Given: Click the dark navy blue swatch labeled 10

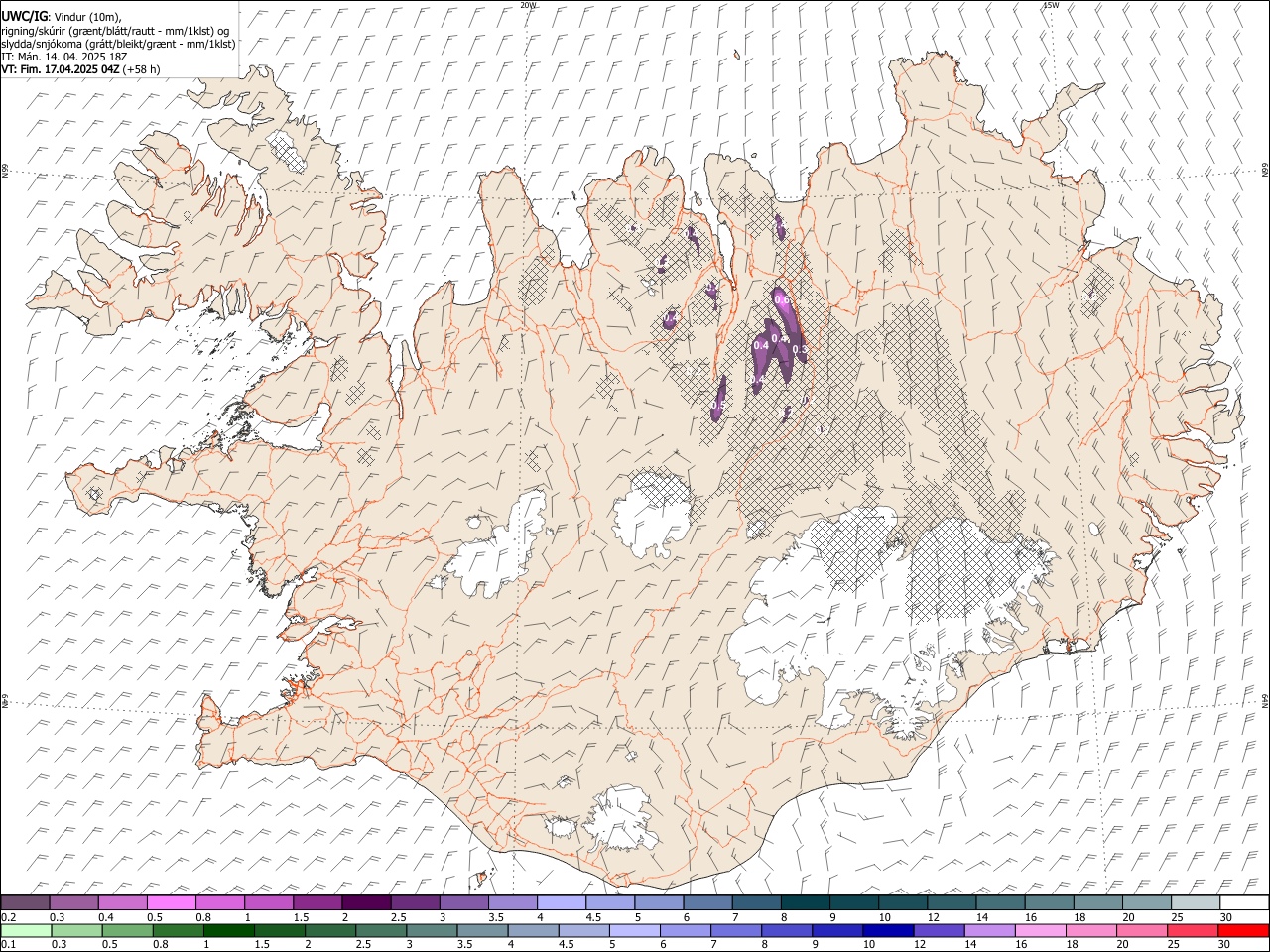Looking at the screenshot, I should coord(888,930).
